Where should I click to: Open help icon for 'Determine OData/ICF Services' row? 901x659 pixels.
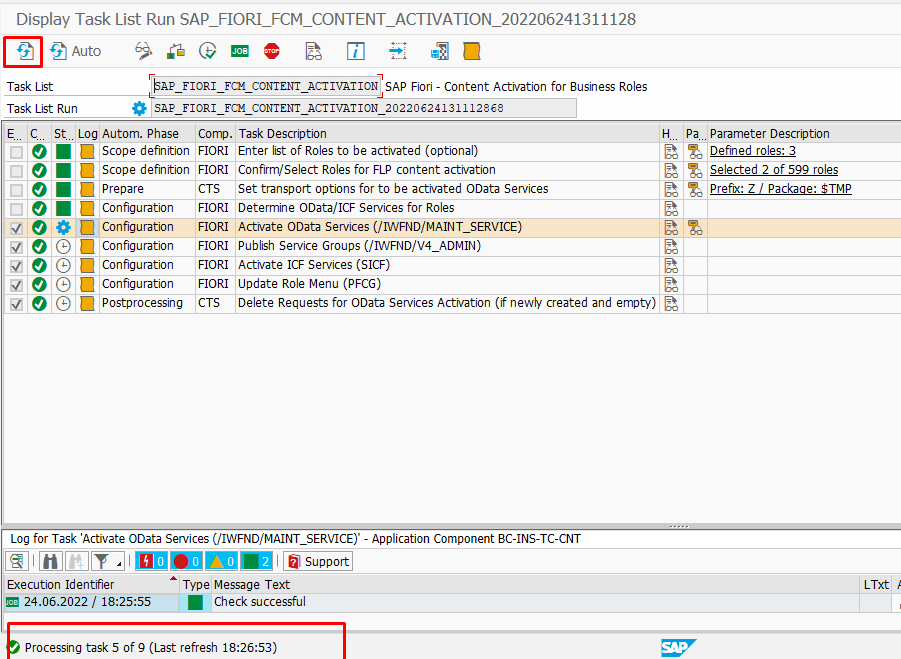coord(671,209)
